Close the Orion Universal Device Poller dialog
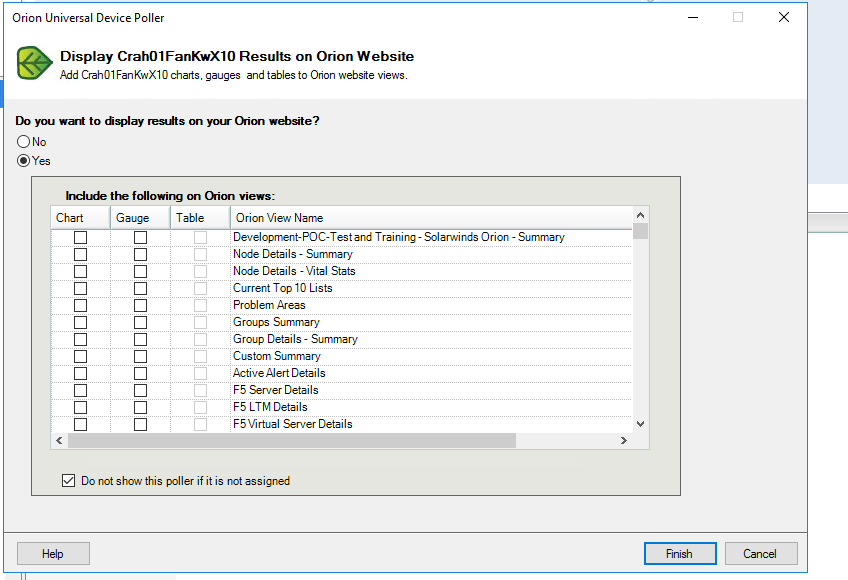 click(784, 17)
